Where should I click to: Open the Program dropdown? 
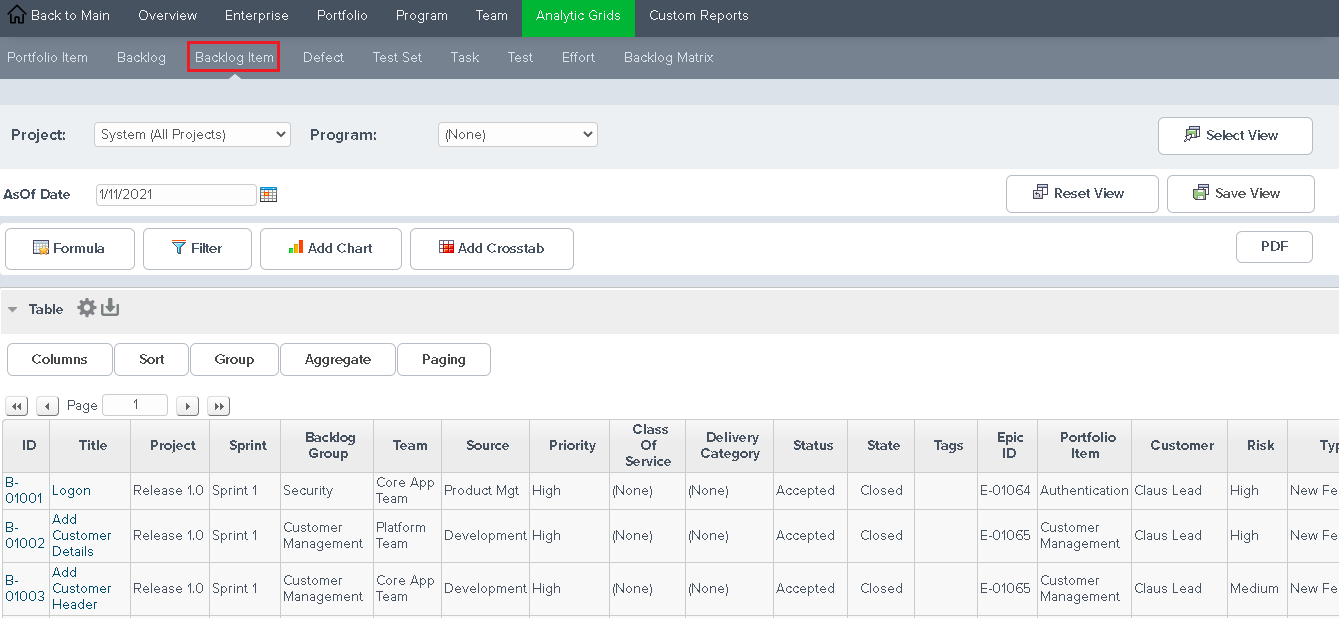pos(517,134)
